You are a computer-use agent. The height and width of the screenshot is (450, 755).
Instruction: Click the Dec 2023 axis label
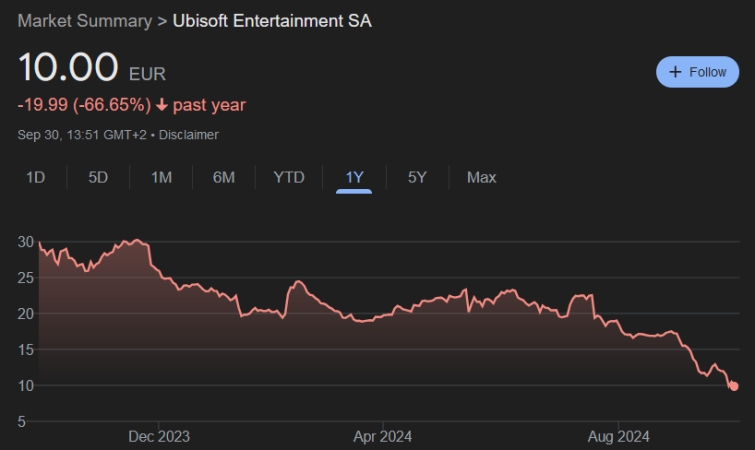tap(159, 437)
